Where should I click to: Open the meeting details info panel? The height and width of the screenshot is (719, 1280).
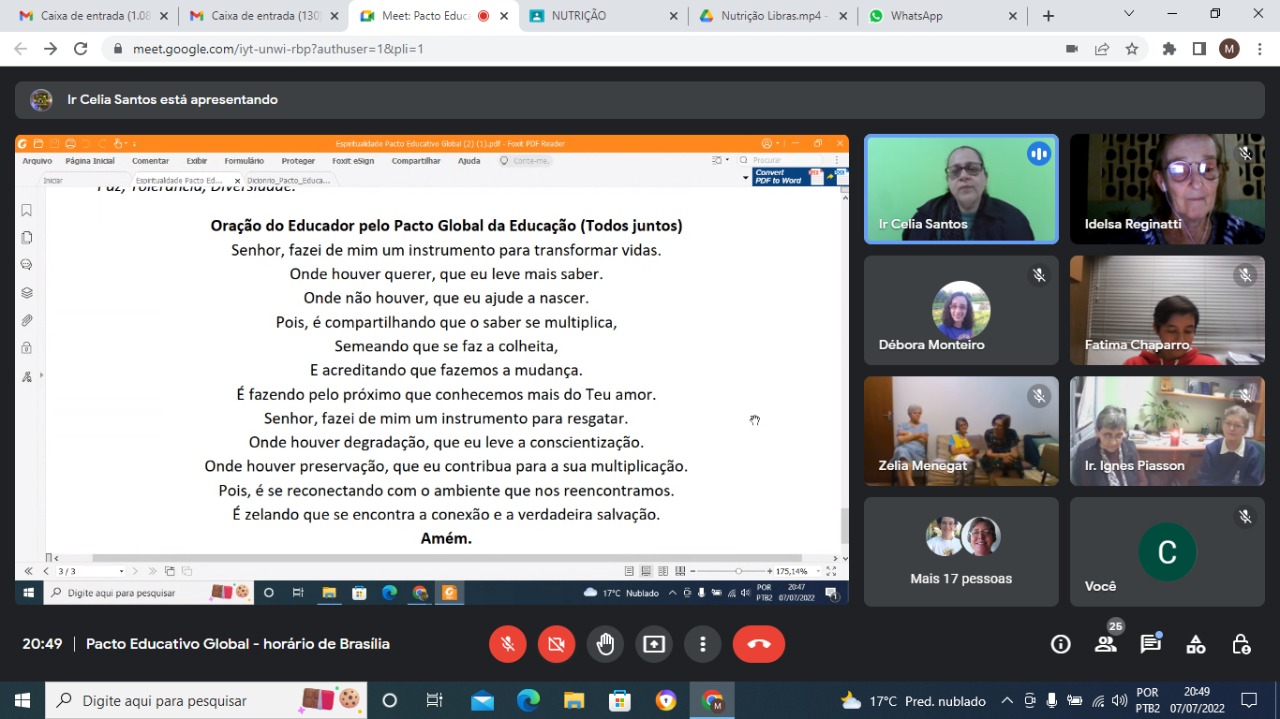point(1061,644)
